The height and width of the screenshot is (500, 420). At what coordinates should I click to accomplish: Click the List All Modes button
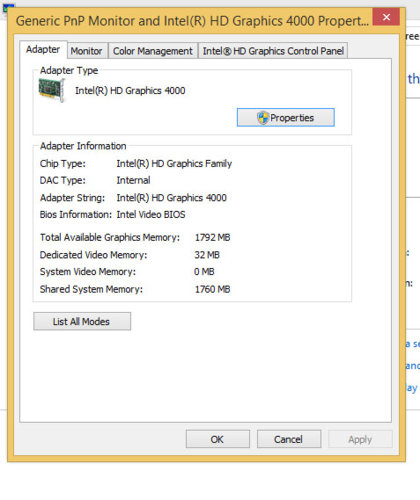(x=82, y=321)
